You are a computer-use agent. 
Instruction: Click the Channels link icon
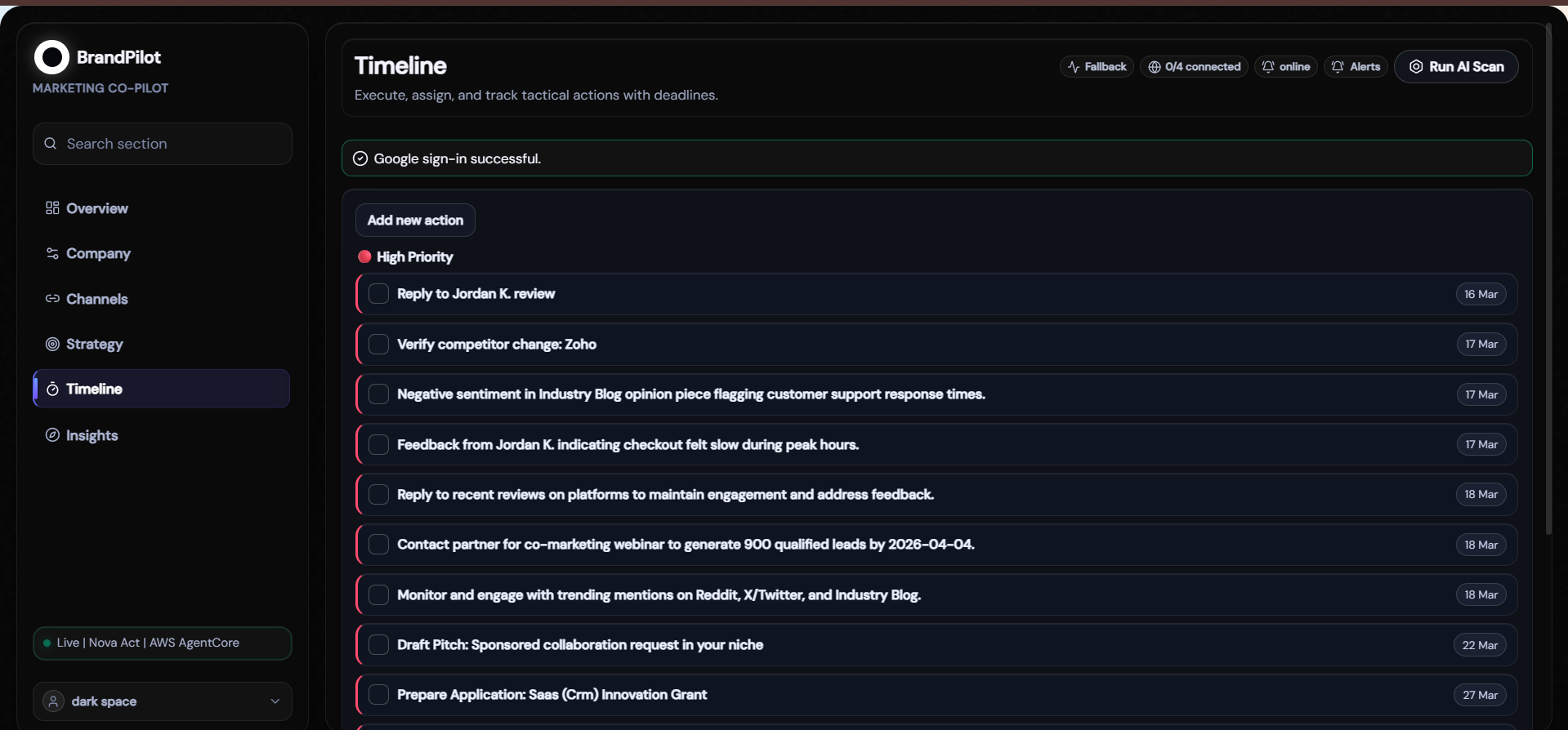pos(52,299)
